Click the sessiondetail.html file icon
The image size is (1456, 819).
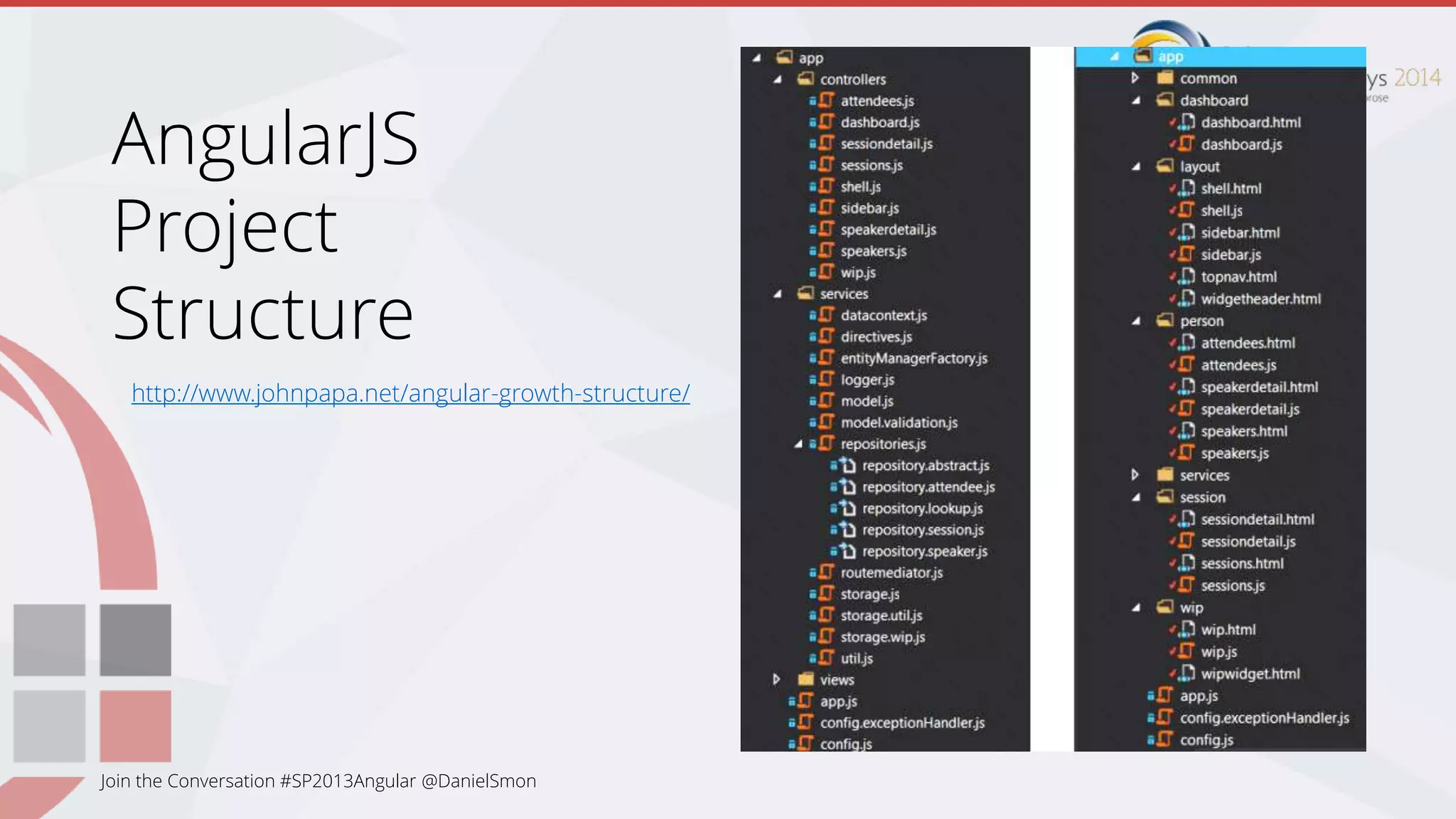[x=1186, y=519]
